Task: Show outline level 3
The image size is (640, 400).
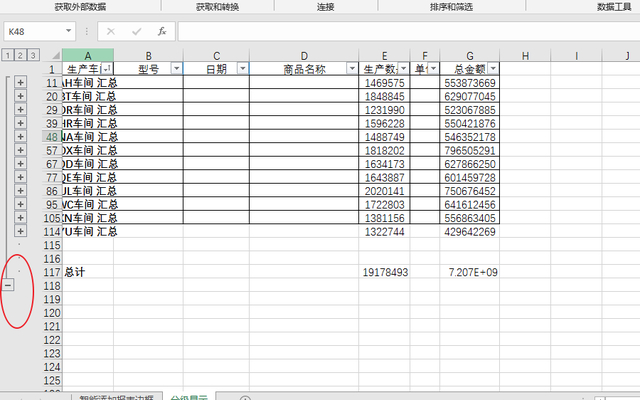Action: pos(33,55)
